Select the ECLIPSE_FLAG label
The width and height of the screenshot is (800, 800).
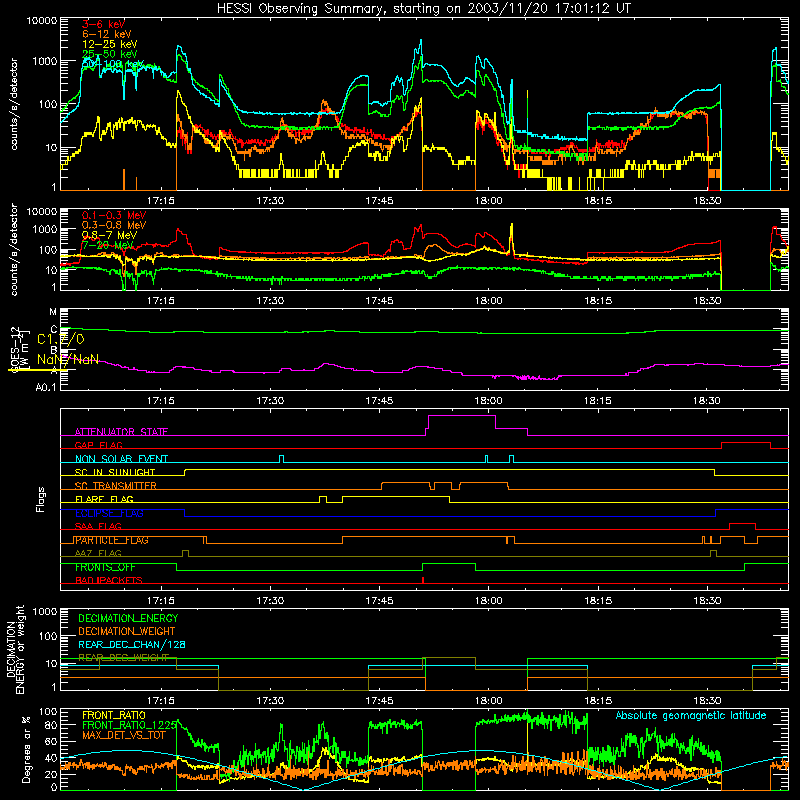click(x=109, y=513)
